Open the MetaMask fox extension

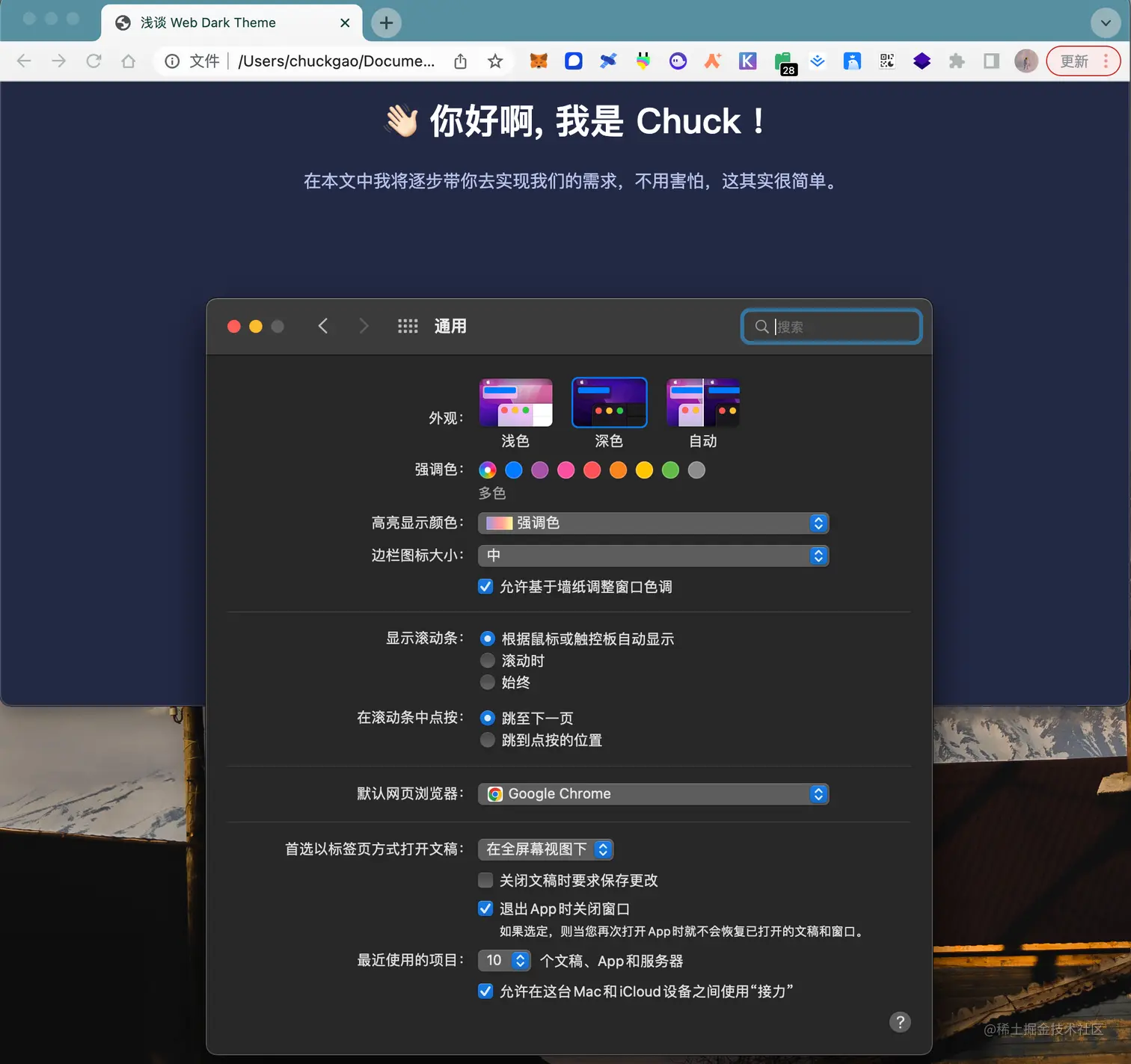pos(539,61)
